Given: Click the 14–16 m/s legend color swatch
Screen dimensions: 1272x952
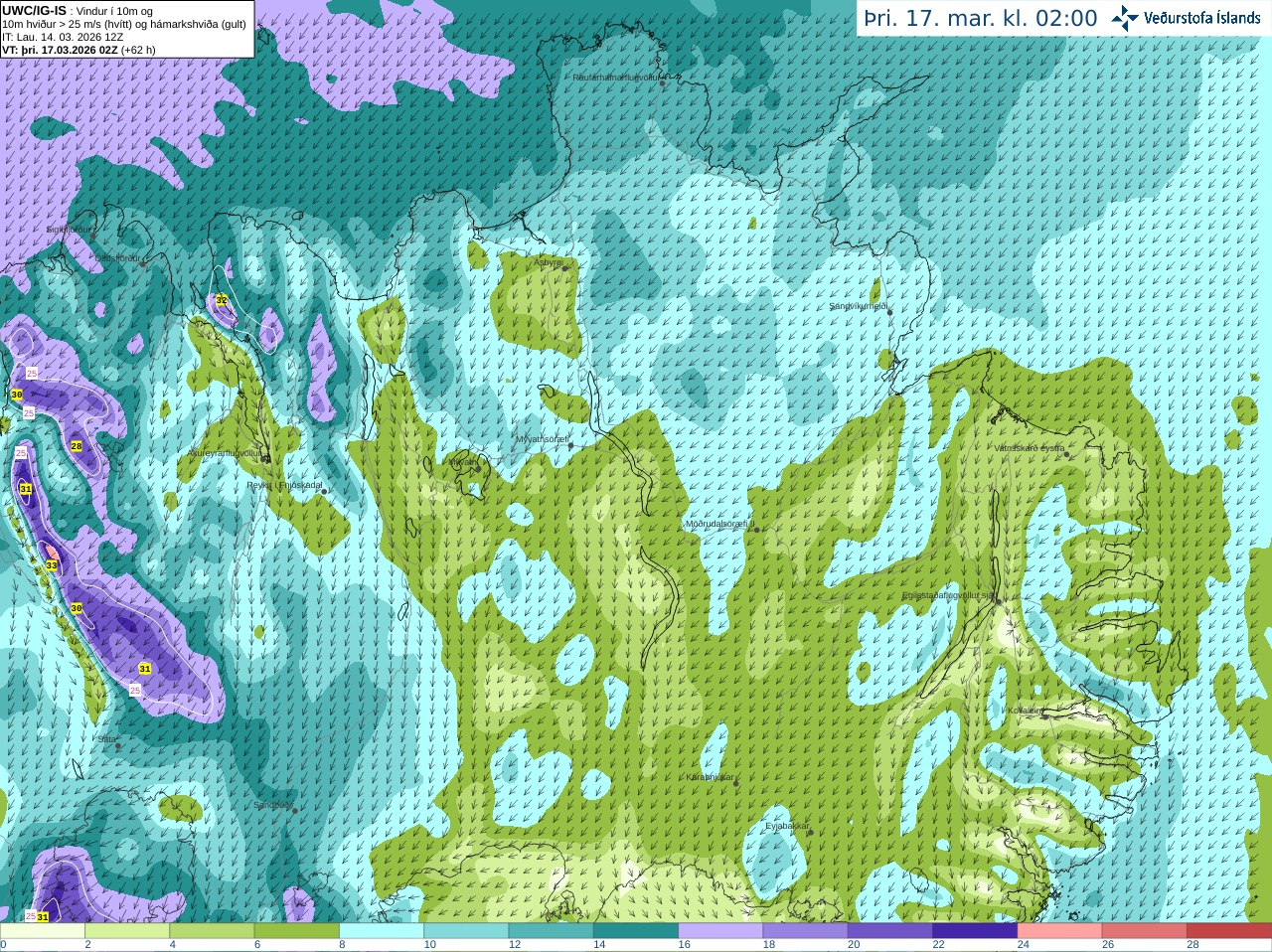Looking at the screenshot, I should tap(636, 931).
